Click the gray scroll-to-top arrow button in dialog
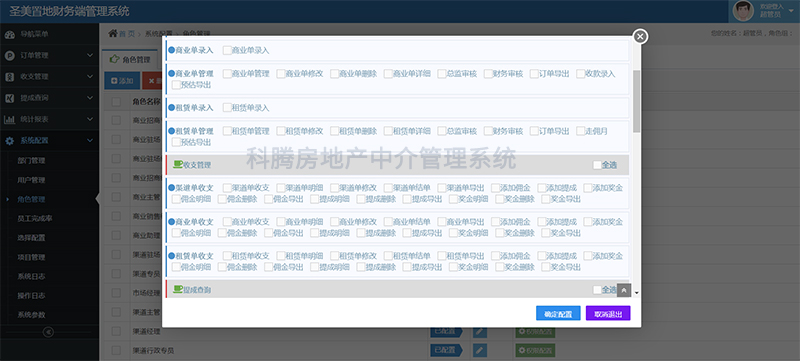 point(623,290)
